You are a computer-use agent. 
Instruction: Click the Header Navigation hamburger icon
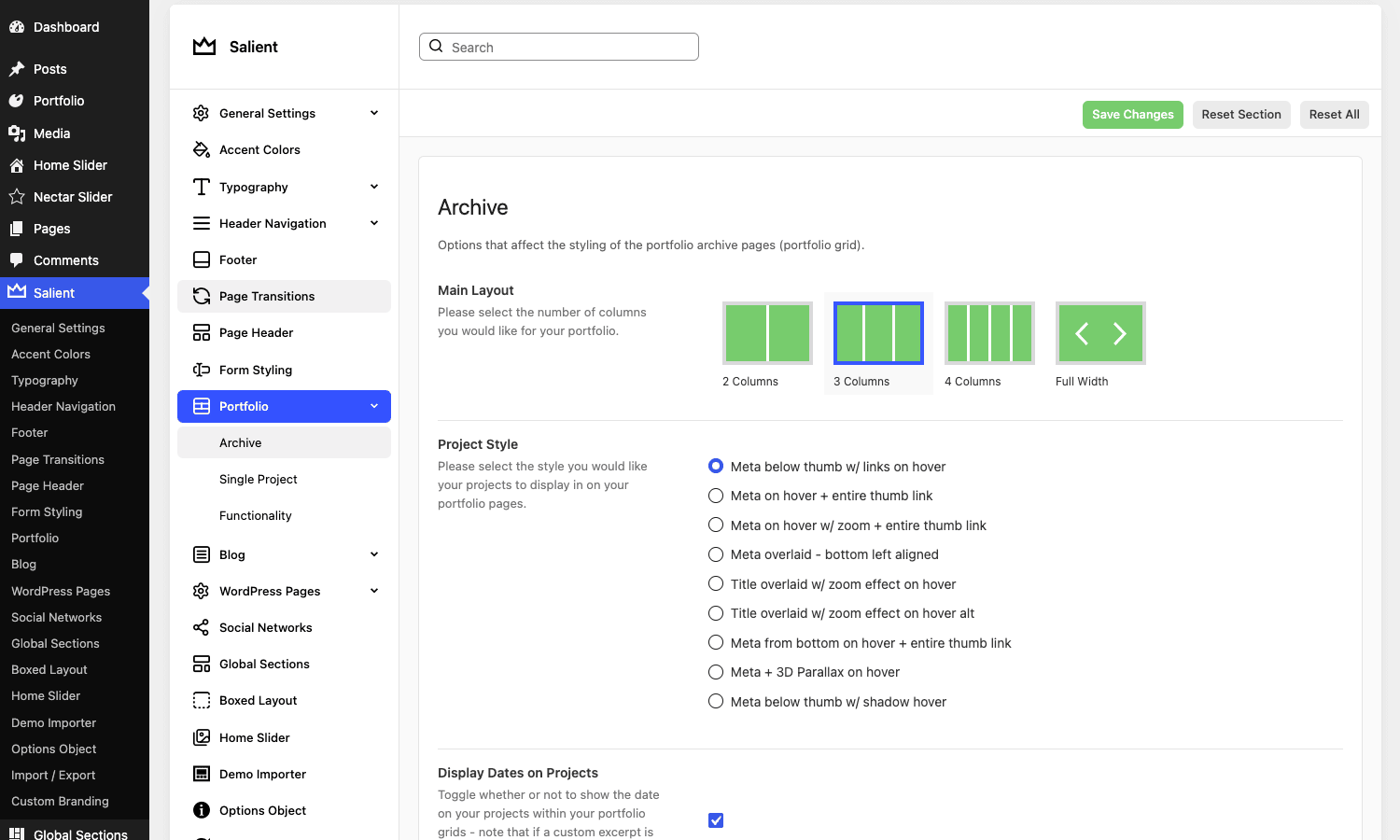[202, 223]
